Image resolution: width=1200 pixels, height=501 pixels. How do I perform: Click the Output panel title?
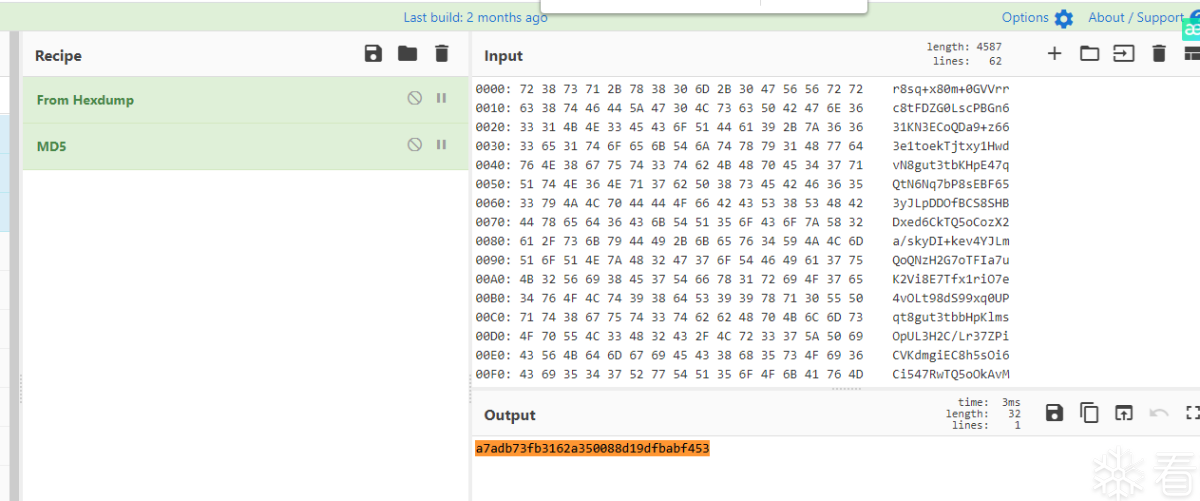click(x=510, y=415)
